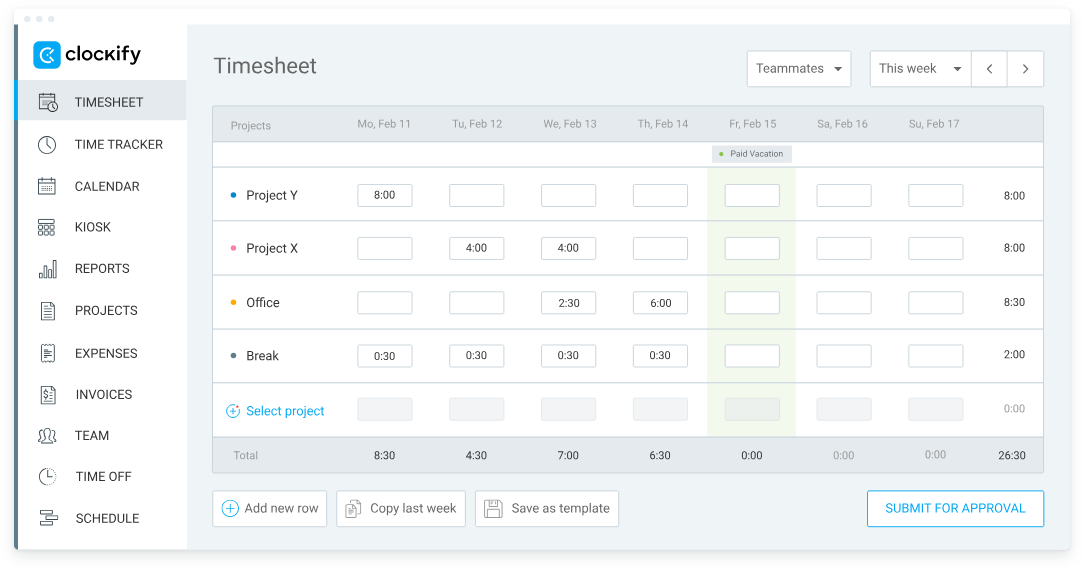Open the Expenses receipt icon

tap(47, 353)
